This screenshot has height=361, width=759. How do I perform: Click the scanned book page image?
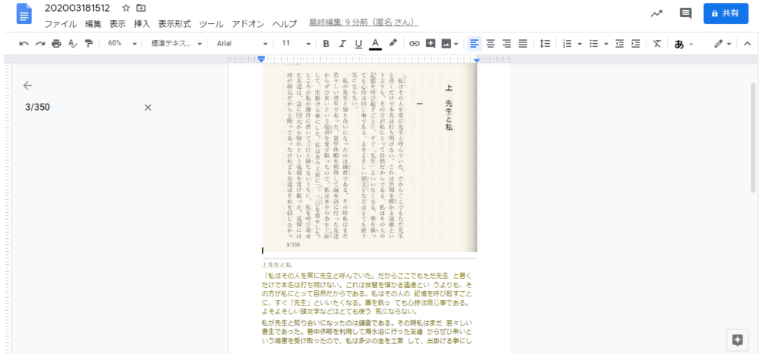370,157
